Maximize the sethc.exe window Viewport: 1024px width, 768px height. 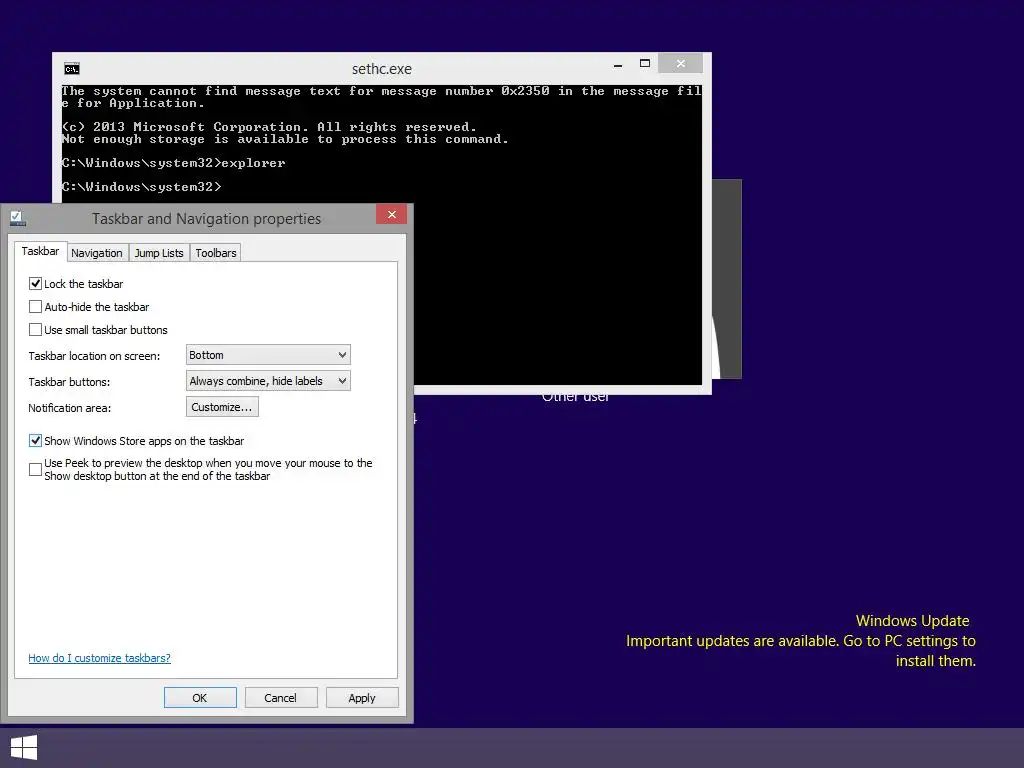(x=645, y=63)
